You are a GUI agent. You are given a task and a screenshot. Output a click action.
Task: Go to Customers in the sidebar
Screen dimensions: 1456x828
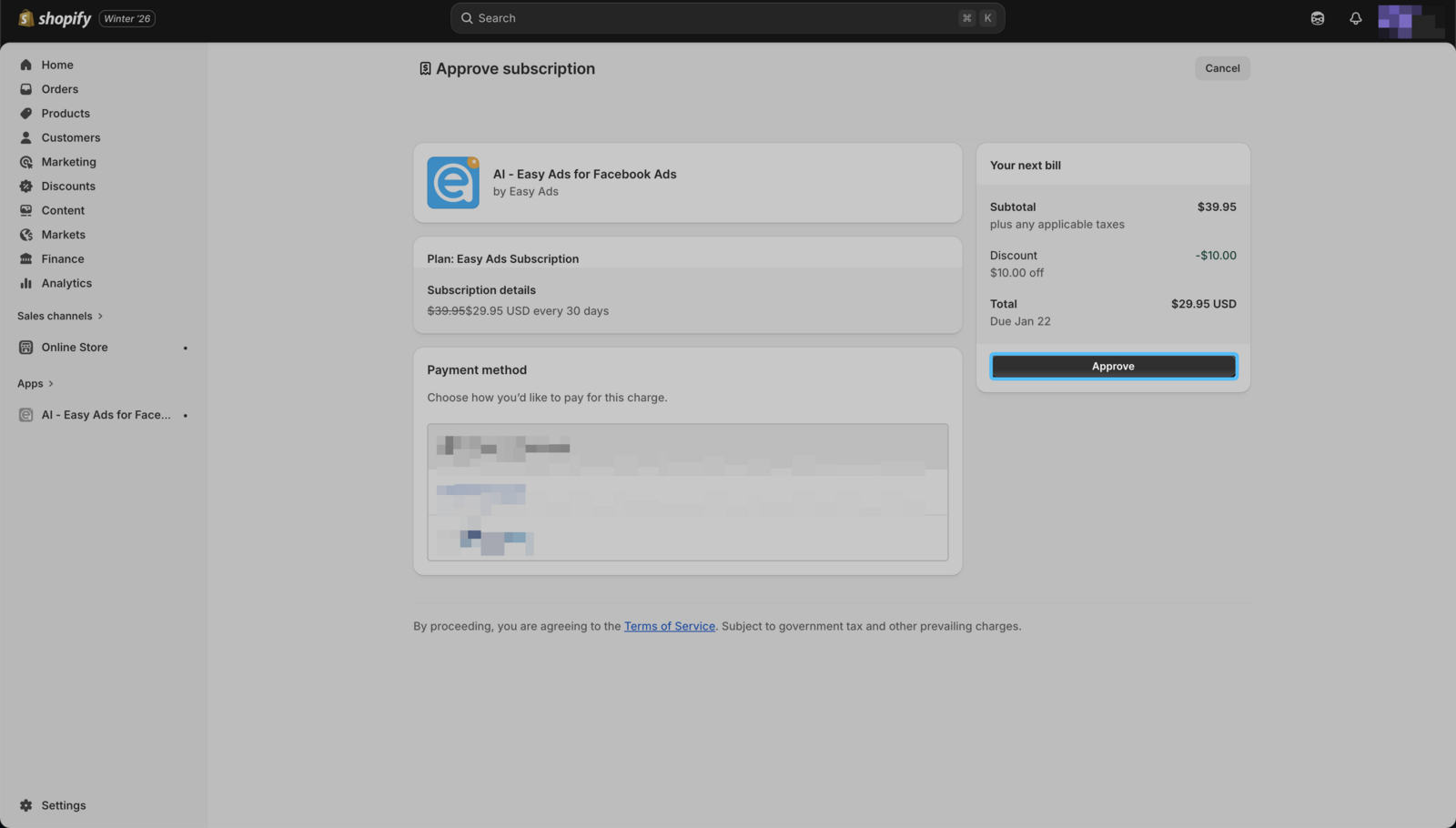pos(70,137)
